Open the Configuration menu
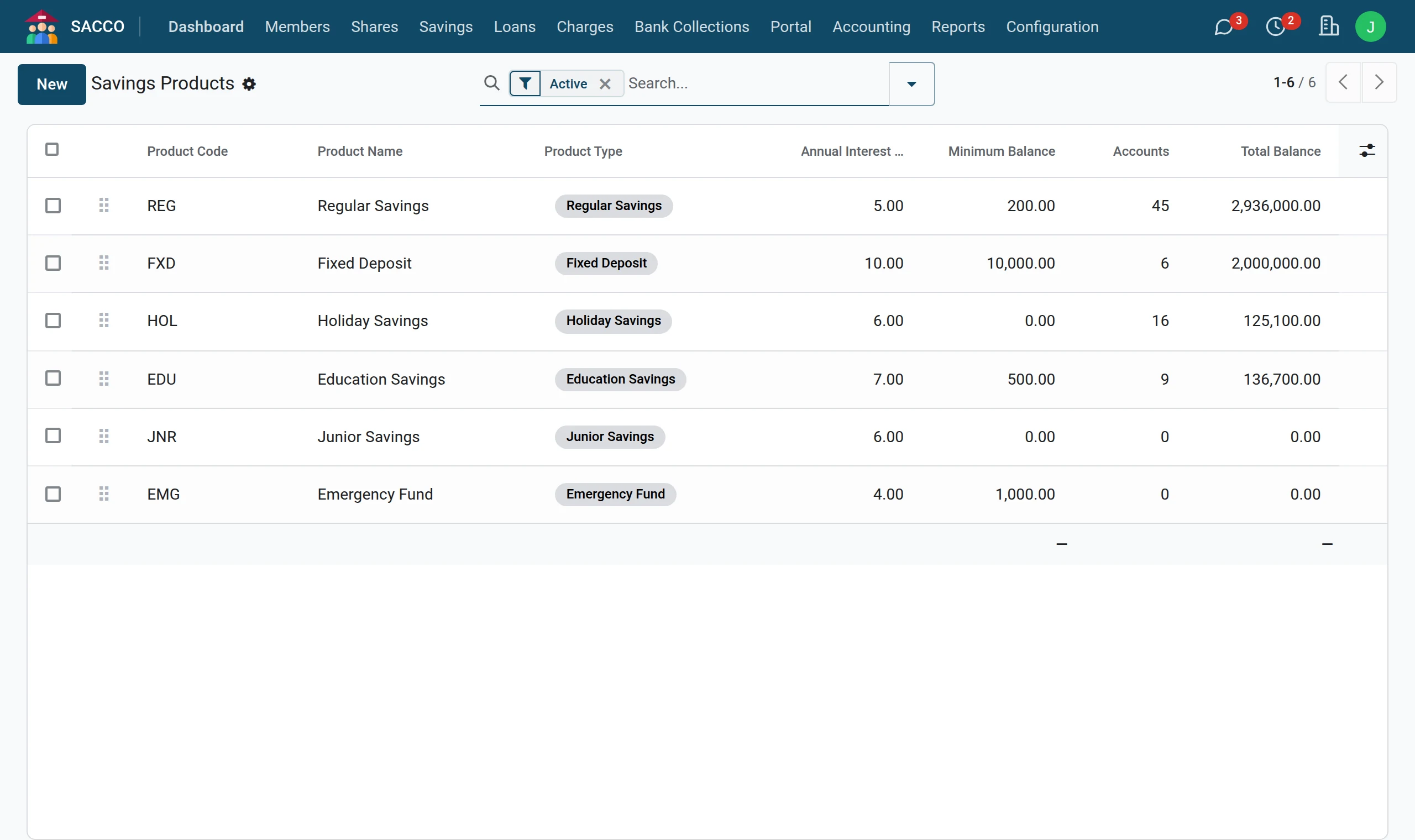The height and width of the screenshot is (840, 1415). coord(1052,27)
